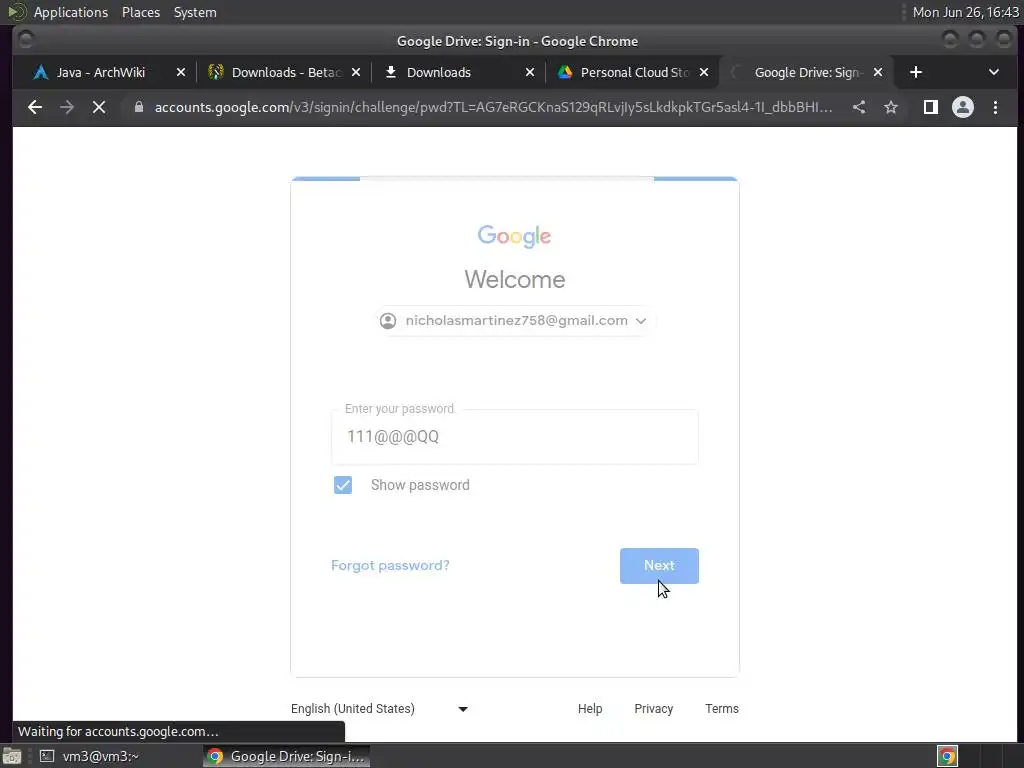This screenshot has width=1024, height=768.
Task: Open the Terms link
Action: click(x=722, y=709)
